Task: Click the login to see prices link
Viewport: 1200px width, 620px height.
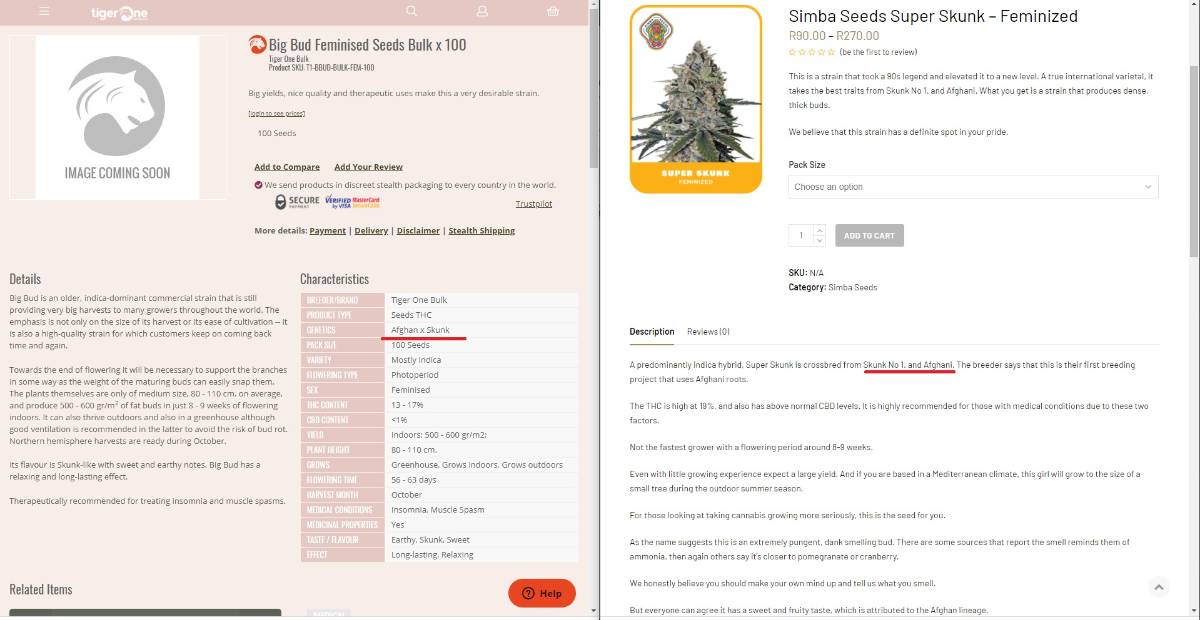Action: [277, 114]
